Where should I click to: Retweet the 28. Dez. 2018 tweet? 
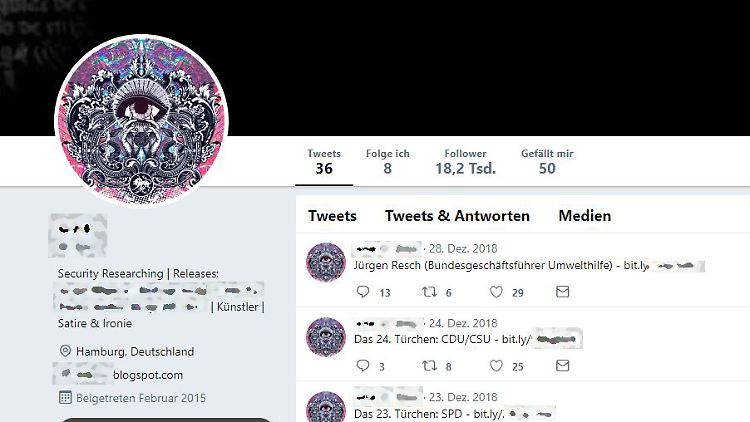pos(429,291)
